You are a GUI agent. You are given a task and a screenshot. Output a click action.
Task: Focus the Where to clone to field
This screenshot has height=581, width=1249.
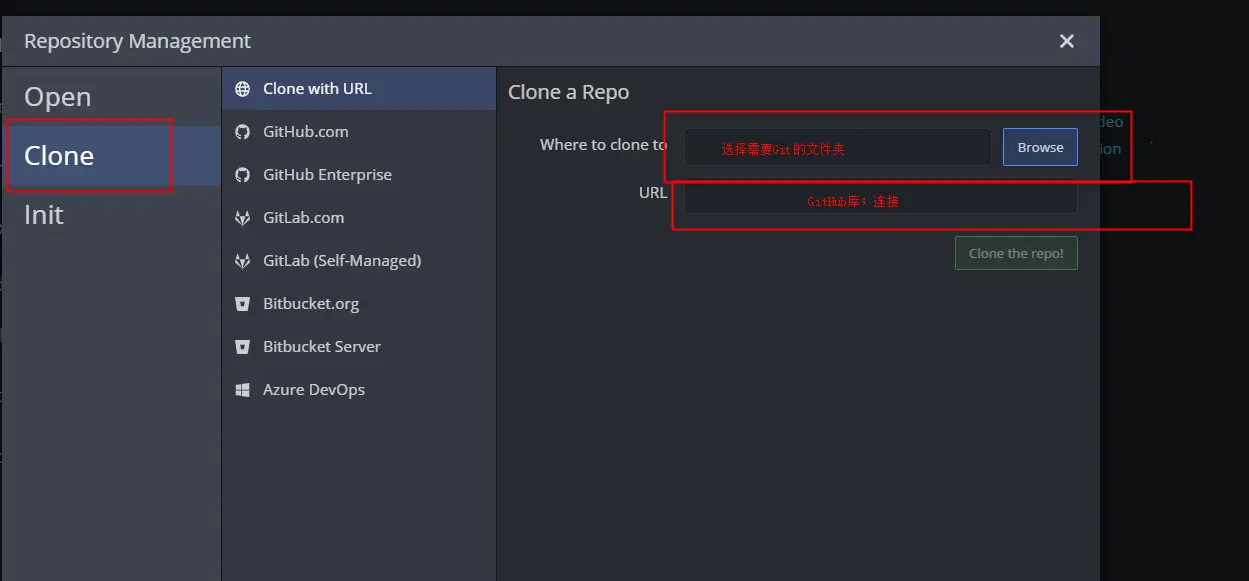pyautogui.click(x=838, y=147)
